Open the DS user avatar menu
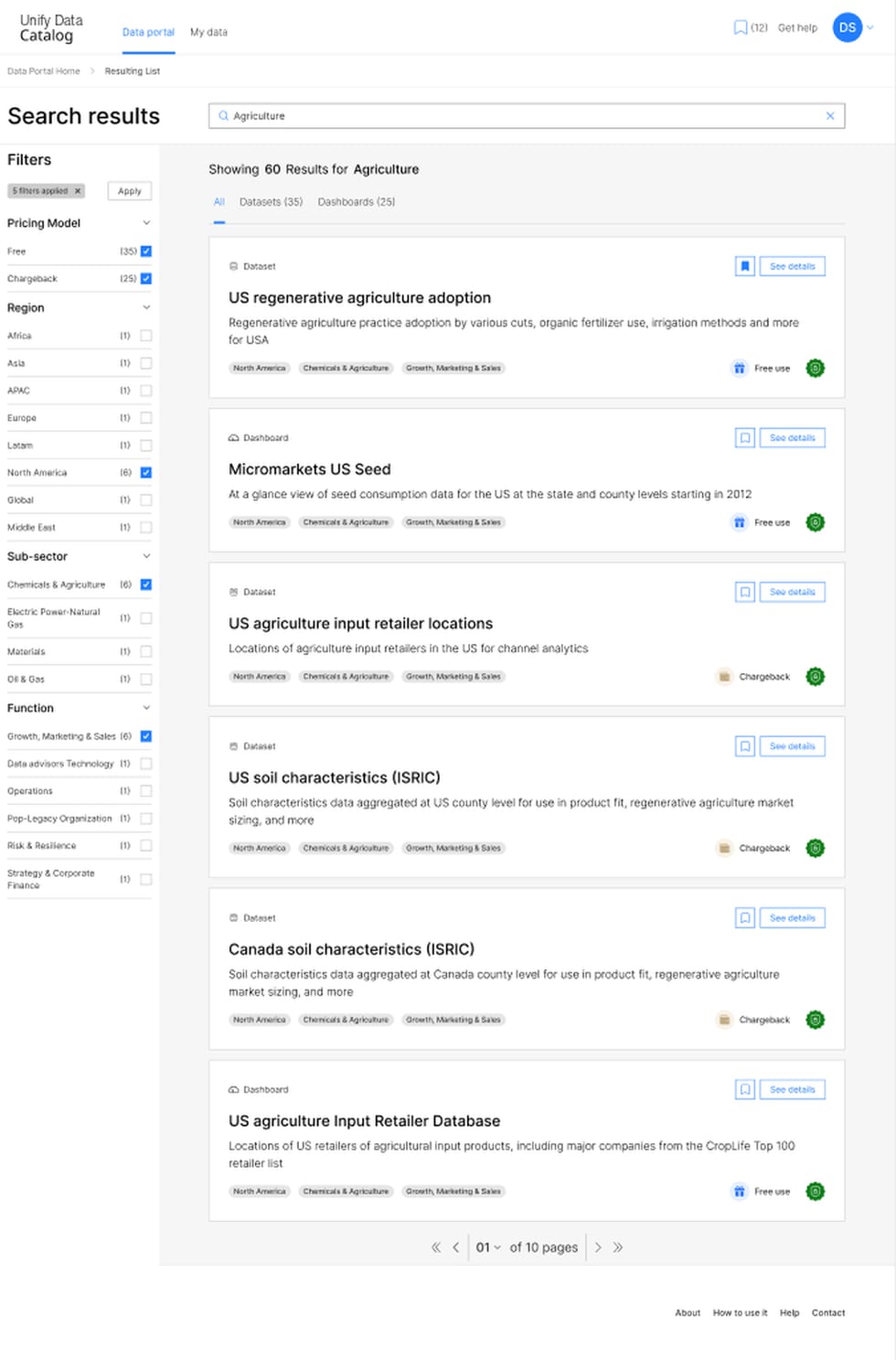The image size is (896, 1360). 848,27
